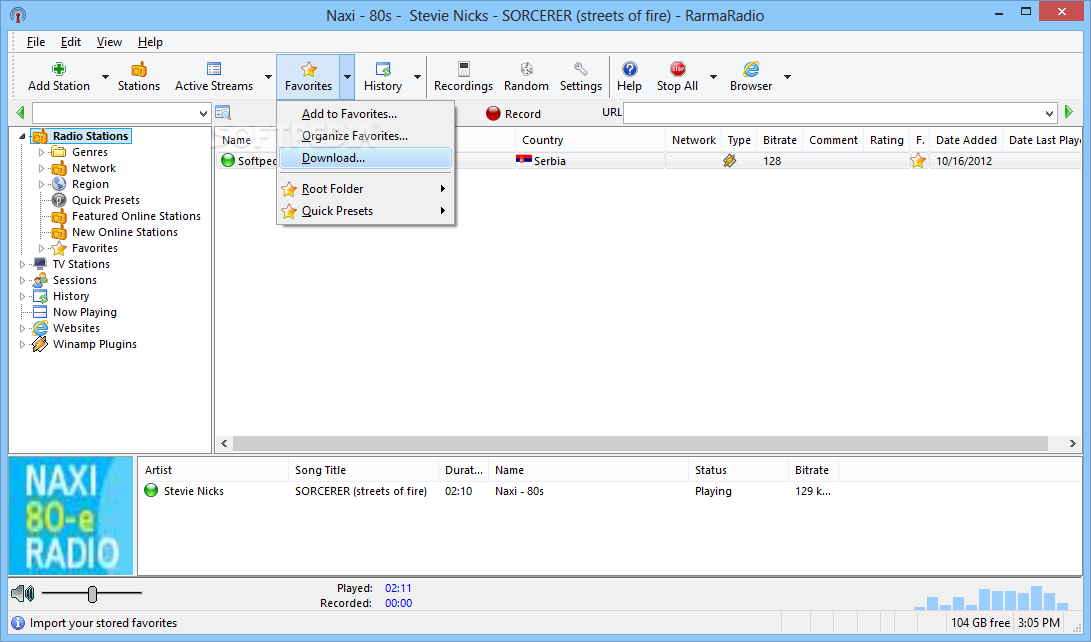
Task: Expand the Winamp Plugins tree node
Action: point(22,344)
